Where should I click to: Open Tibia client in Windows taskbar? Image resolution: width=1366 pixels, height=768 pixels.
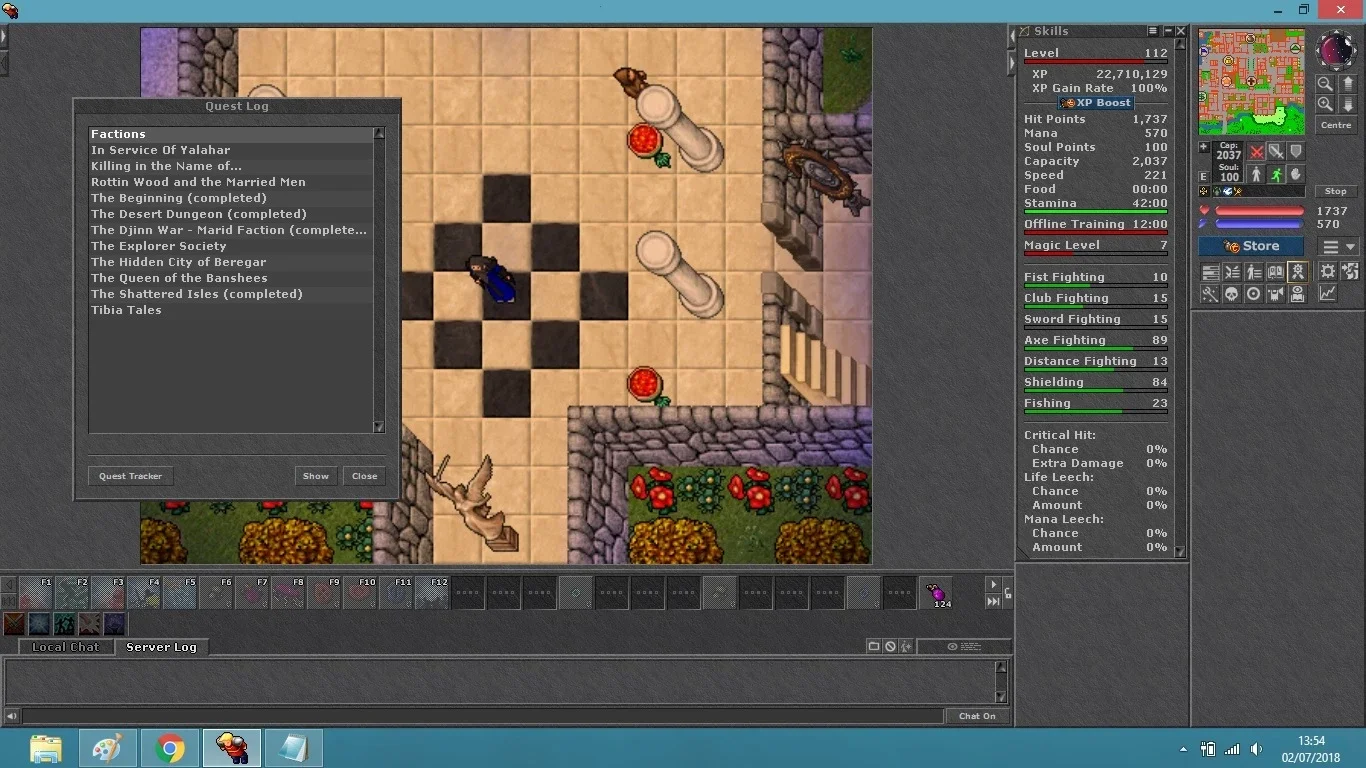[232, 748]
